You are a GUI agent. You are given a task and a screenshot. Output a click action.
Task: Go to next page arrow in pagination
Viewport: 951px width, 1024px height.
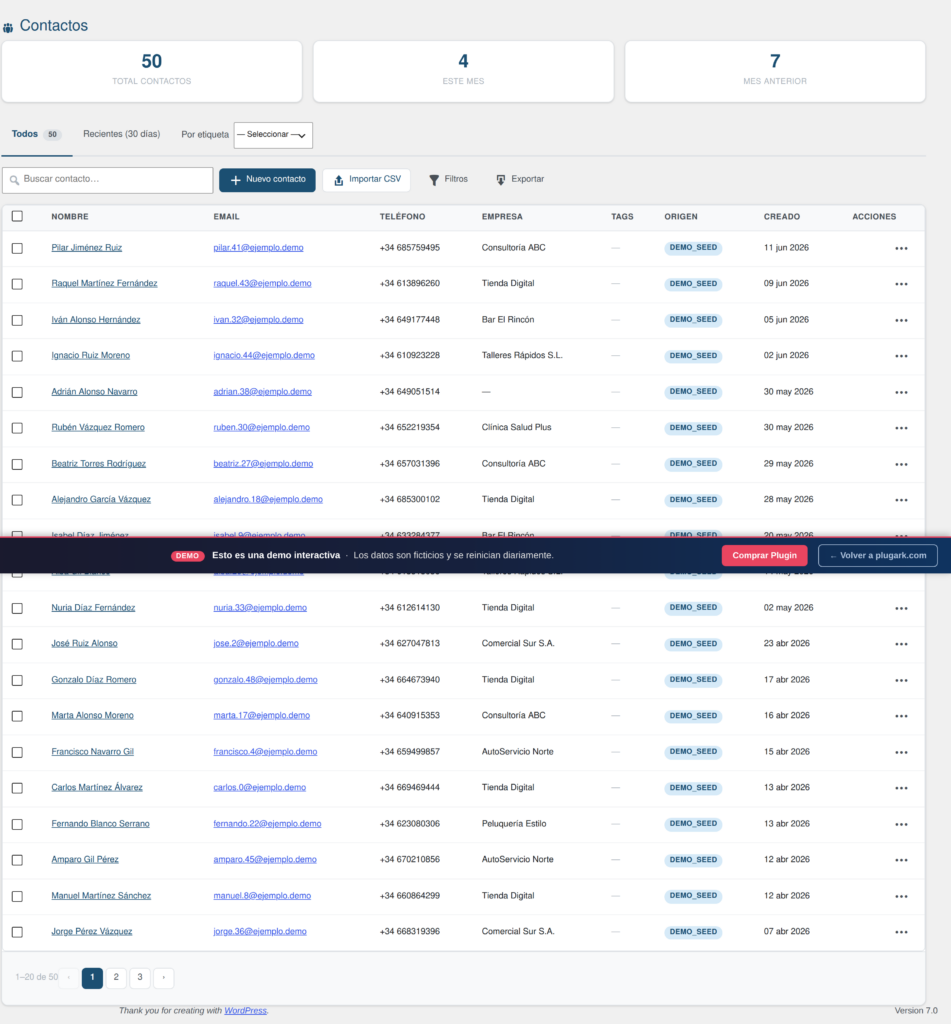pos(163,978)
